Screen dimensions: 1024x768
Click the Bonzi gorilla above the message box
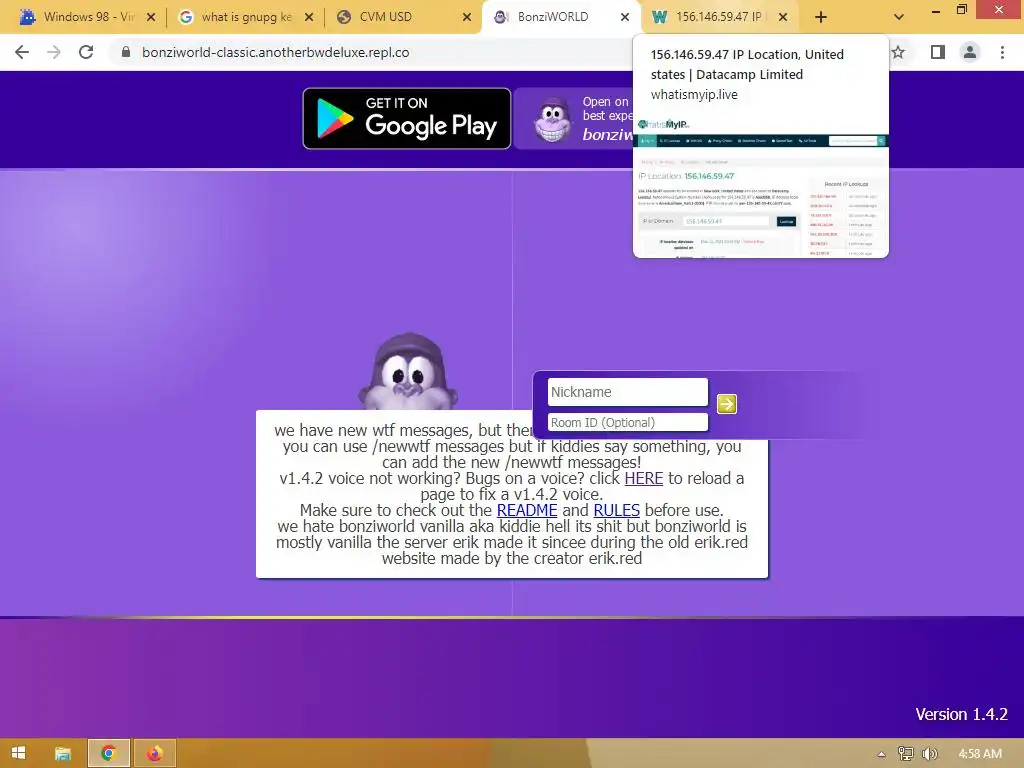click(408, 372)
